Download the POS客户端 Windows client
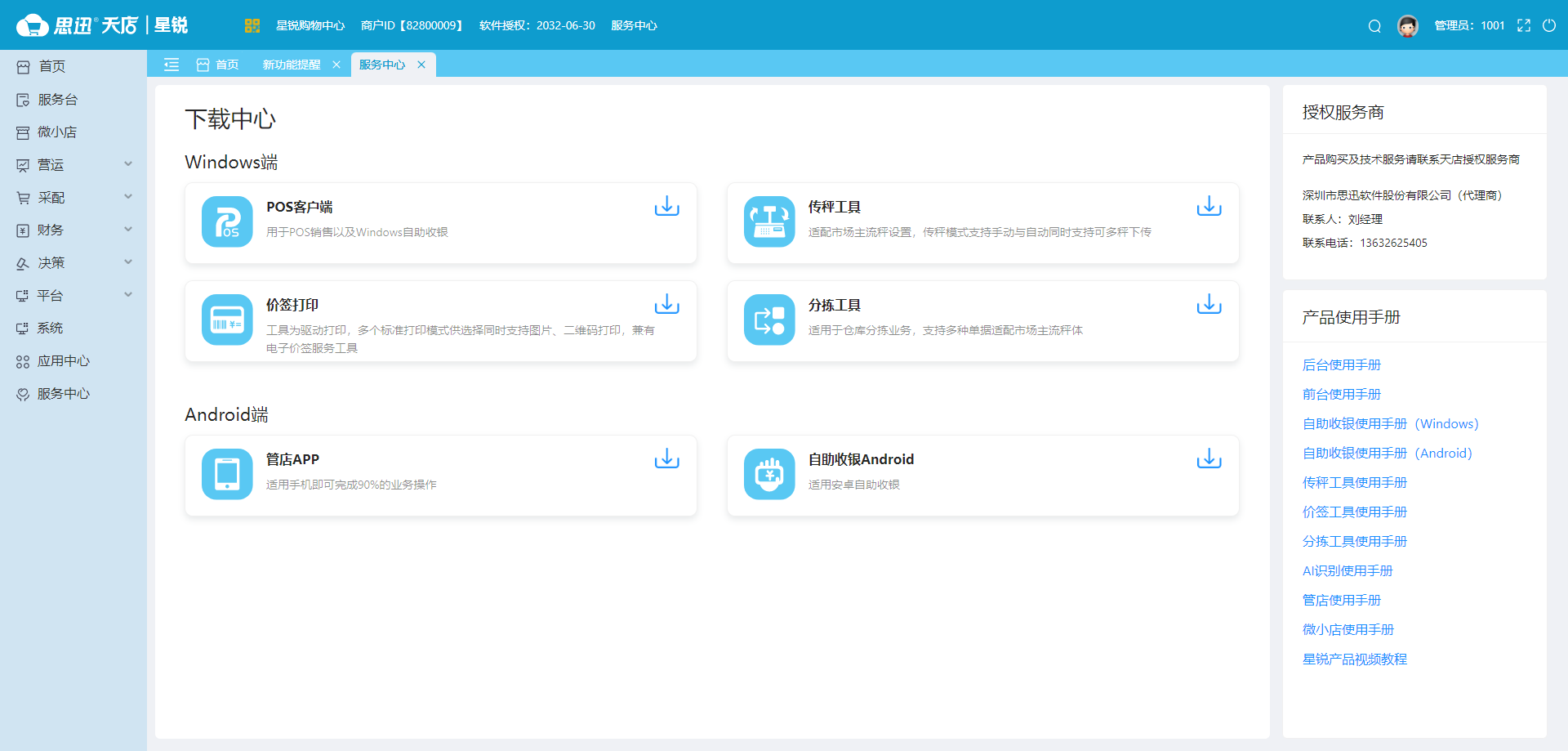Viewport: 1568px width, 751px height. tap(666, 206)
